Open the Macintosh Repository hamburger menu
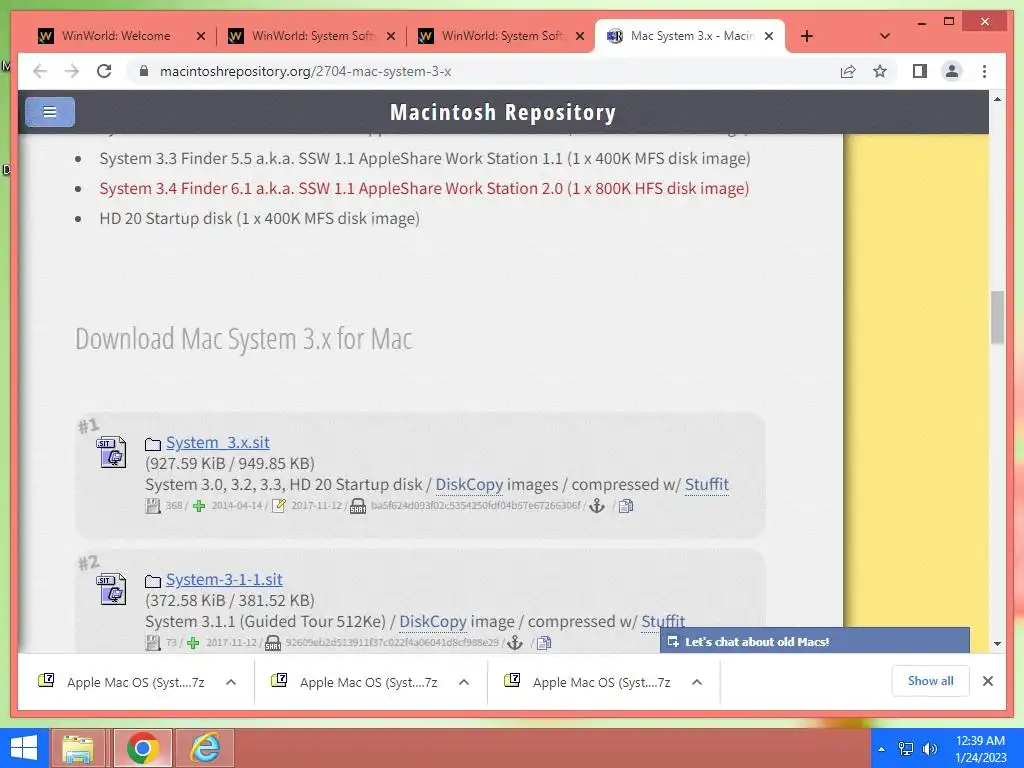Screen dimensions: 1024x768 50,112
